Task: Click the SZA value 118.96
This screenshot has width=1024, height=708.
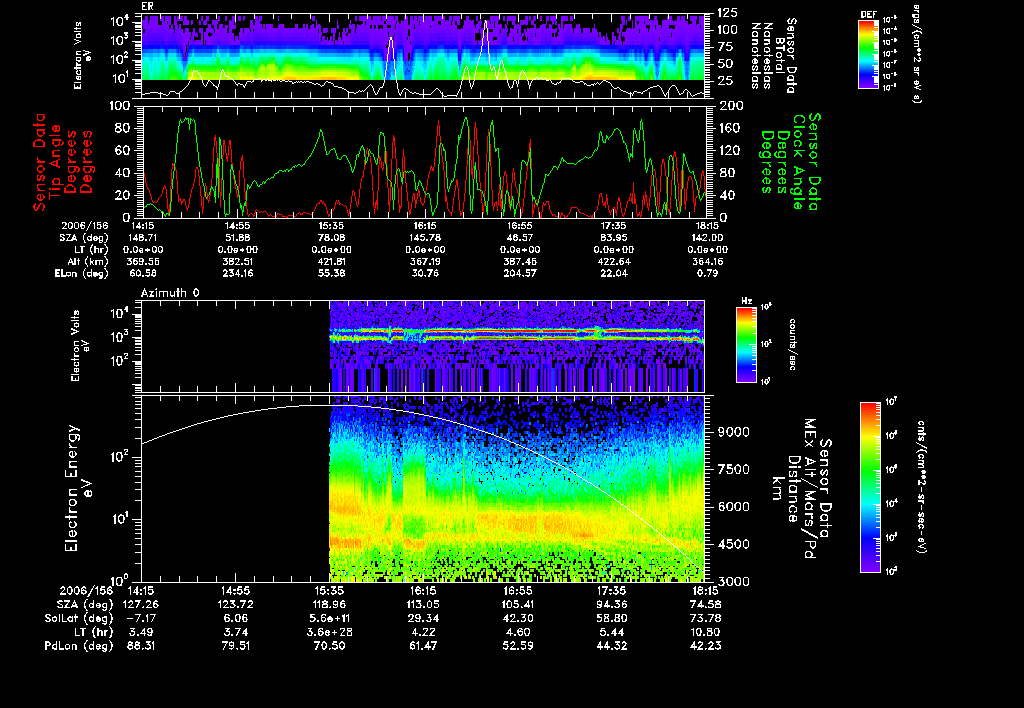Action: 330,605
